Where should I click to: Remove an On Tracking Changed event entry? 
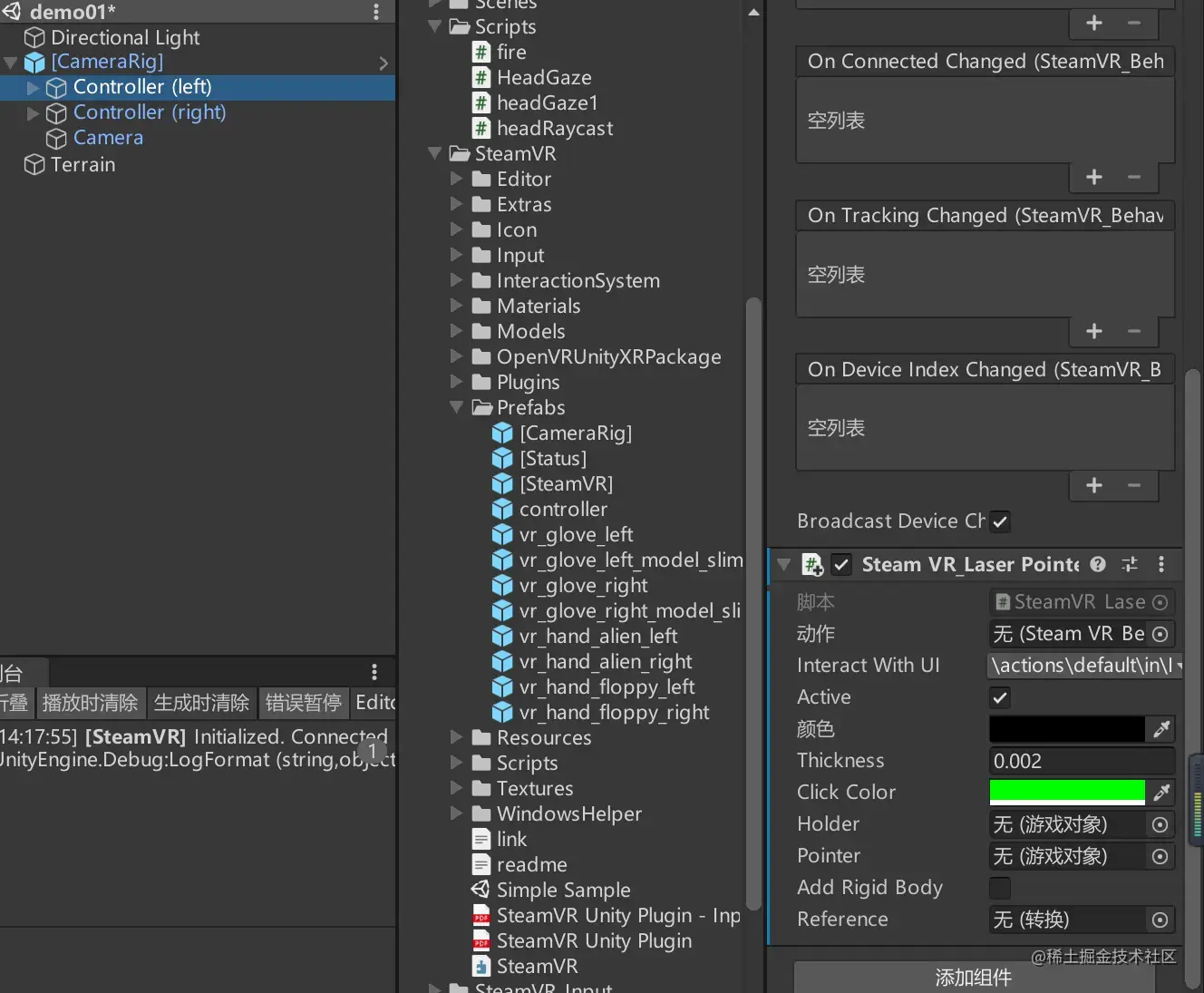tap(1134, 332)
